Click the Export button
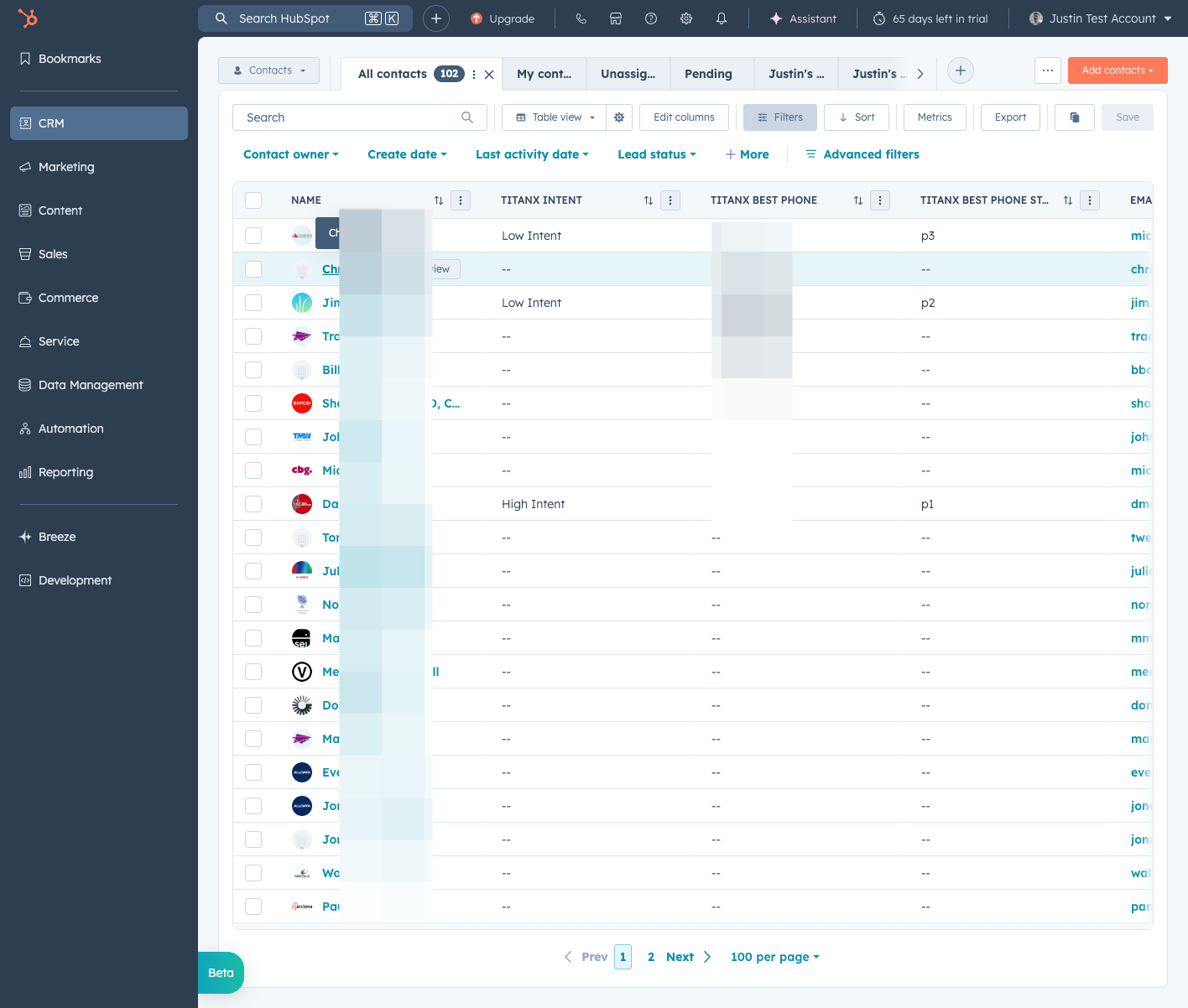Image resolution: width=1188 pixels, height=1008 pixels. click(x=1010, y=117)
